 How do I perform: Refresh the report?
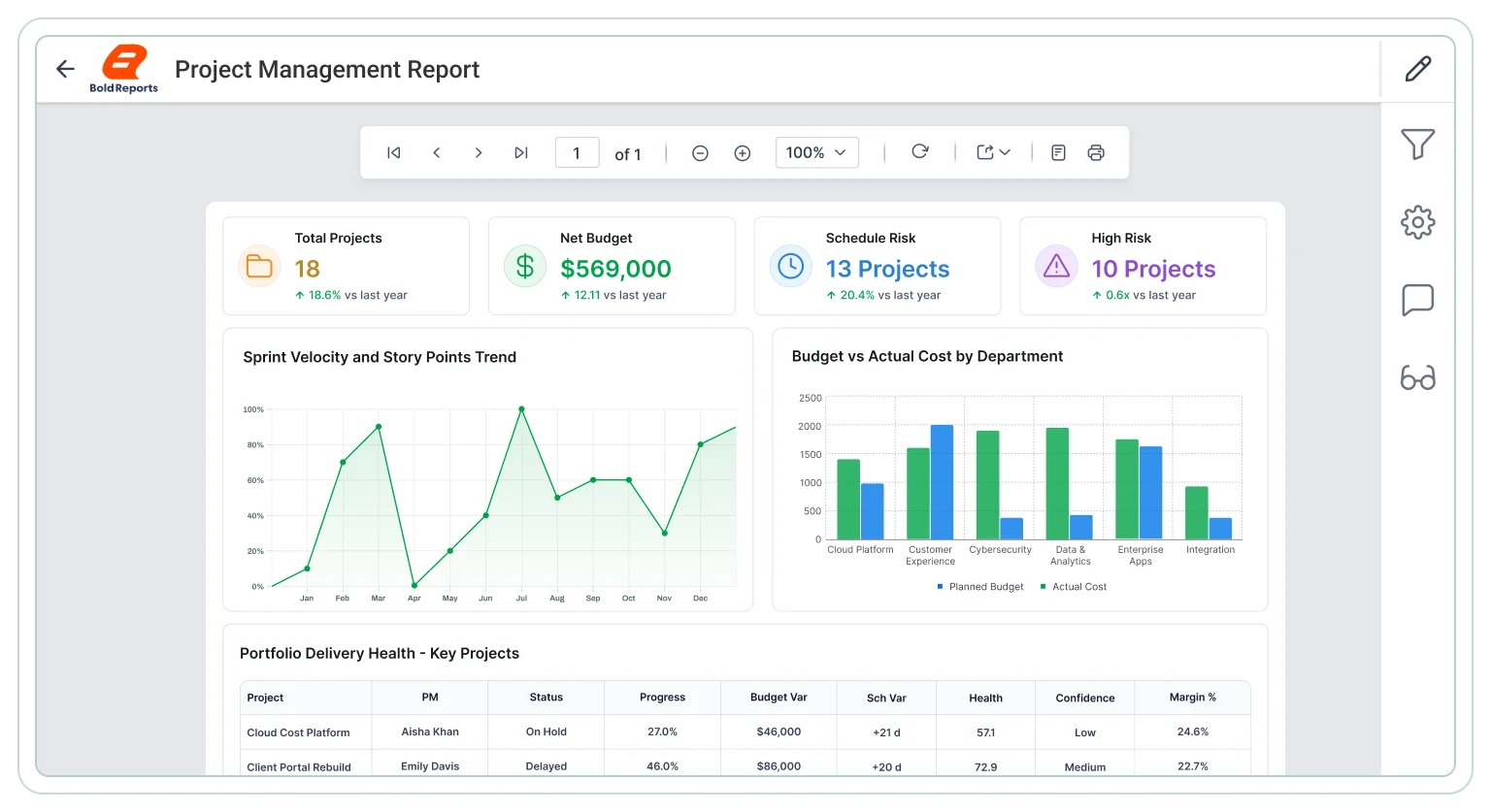[920, 151]
